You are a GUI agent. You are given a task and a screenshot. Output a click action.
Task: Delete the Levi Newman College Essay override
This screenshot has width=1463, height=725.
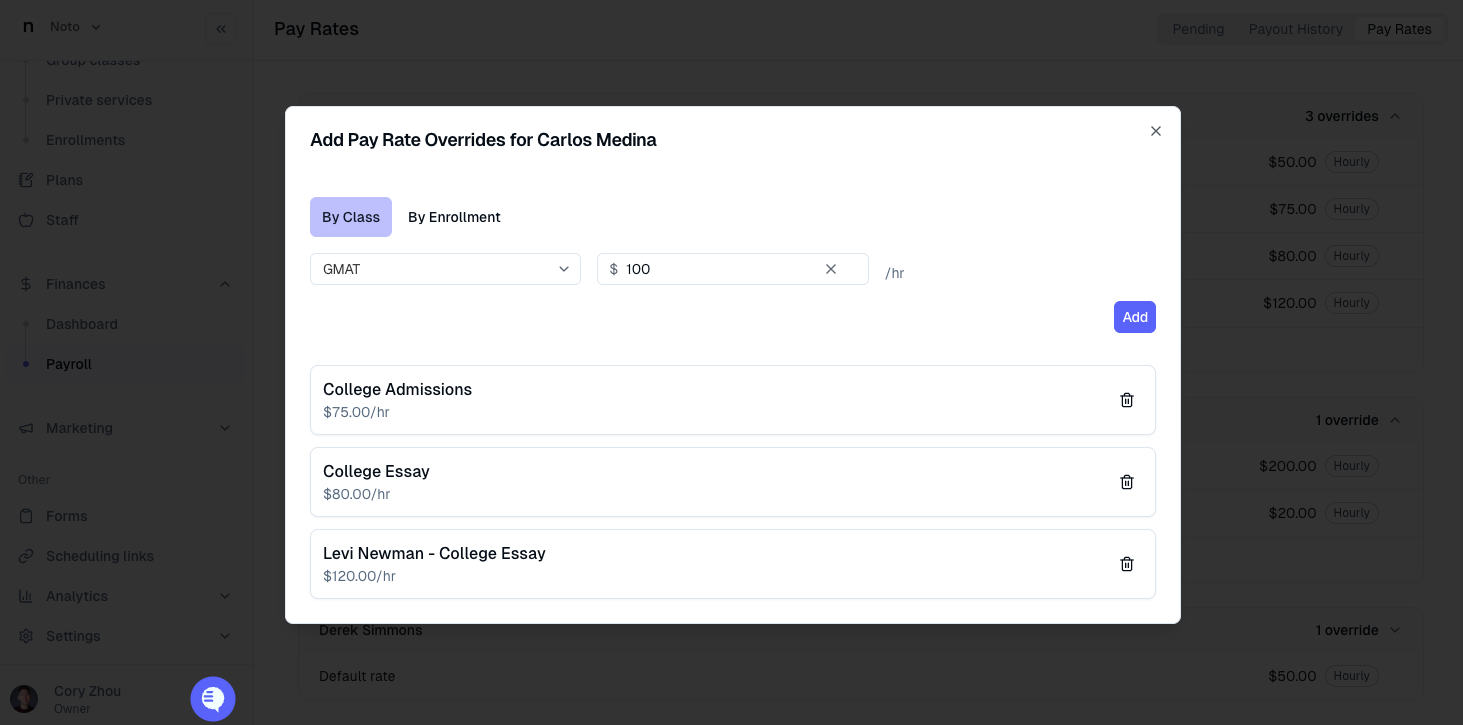(1127, 564)
